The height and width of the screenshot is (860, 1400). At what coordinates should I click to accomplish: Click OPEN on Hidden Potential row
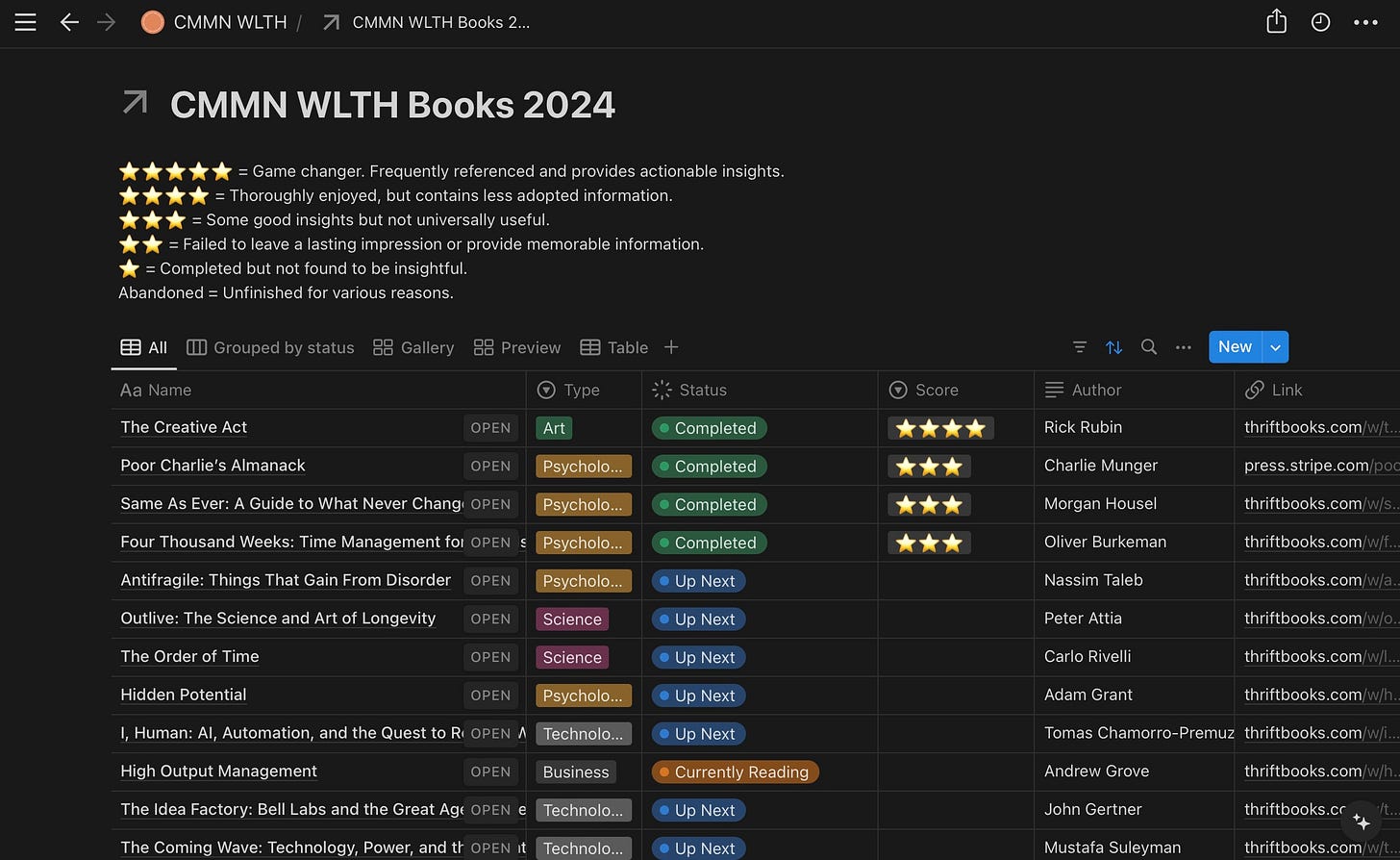tap(490, 695)
